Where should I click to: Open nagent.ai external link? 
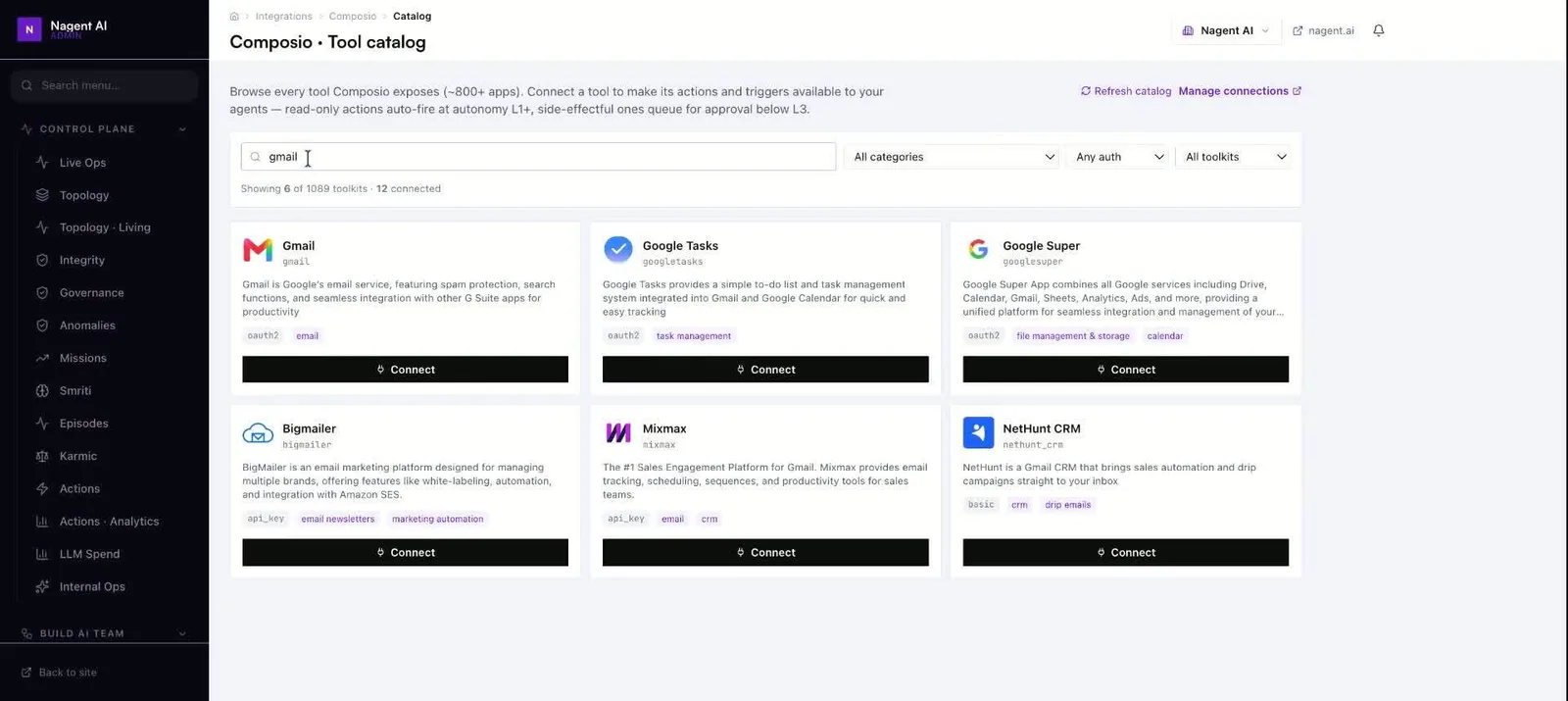coord(1323,31)
